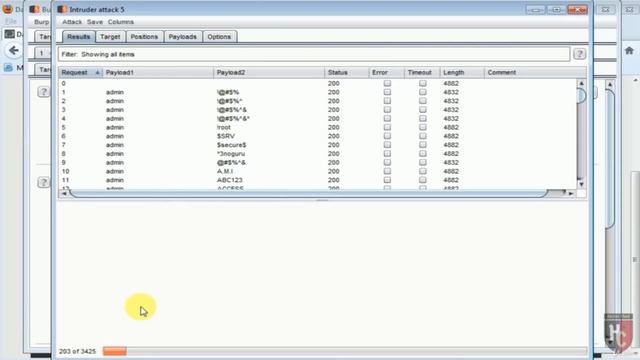Open the filter help question mark button
The image size is (640, 360).
(x=580, y=54)
